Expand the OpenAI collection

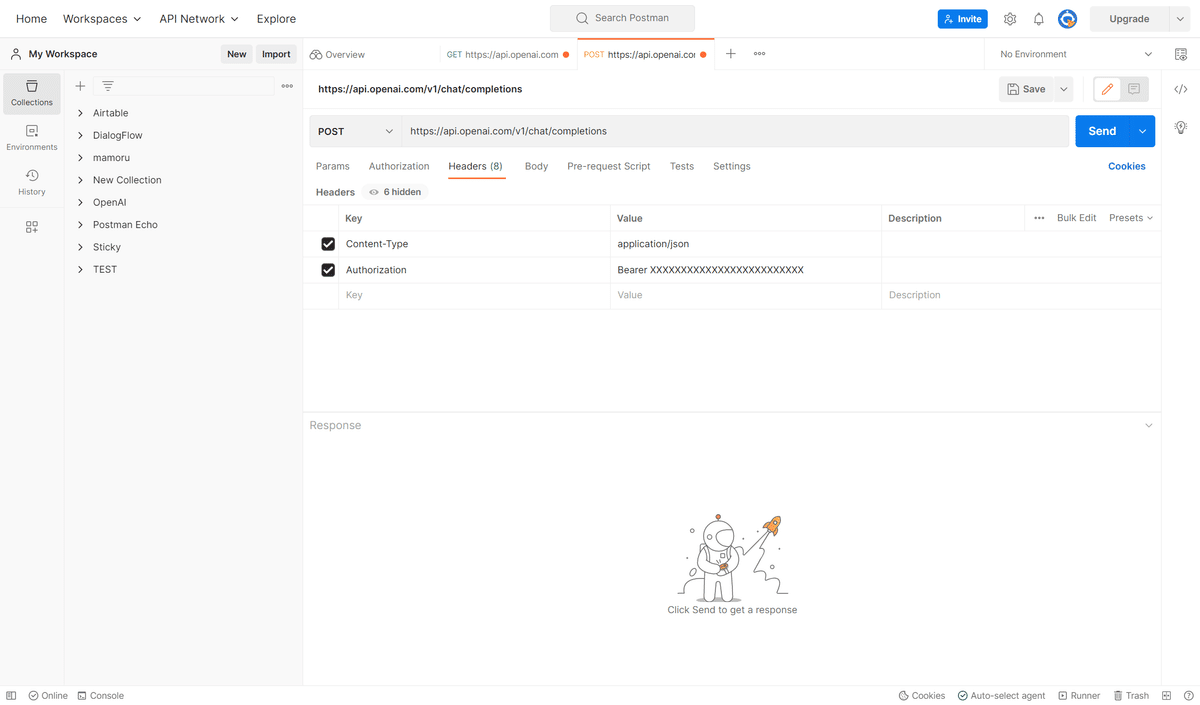pyautogui.click(x=80, y=202)
